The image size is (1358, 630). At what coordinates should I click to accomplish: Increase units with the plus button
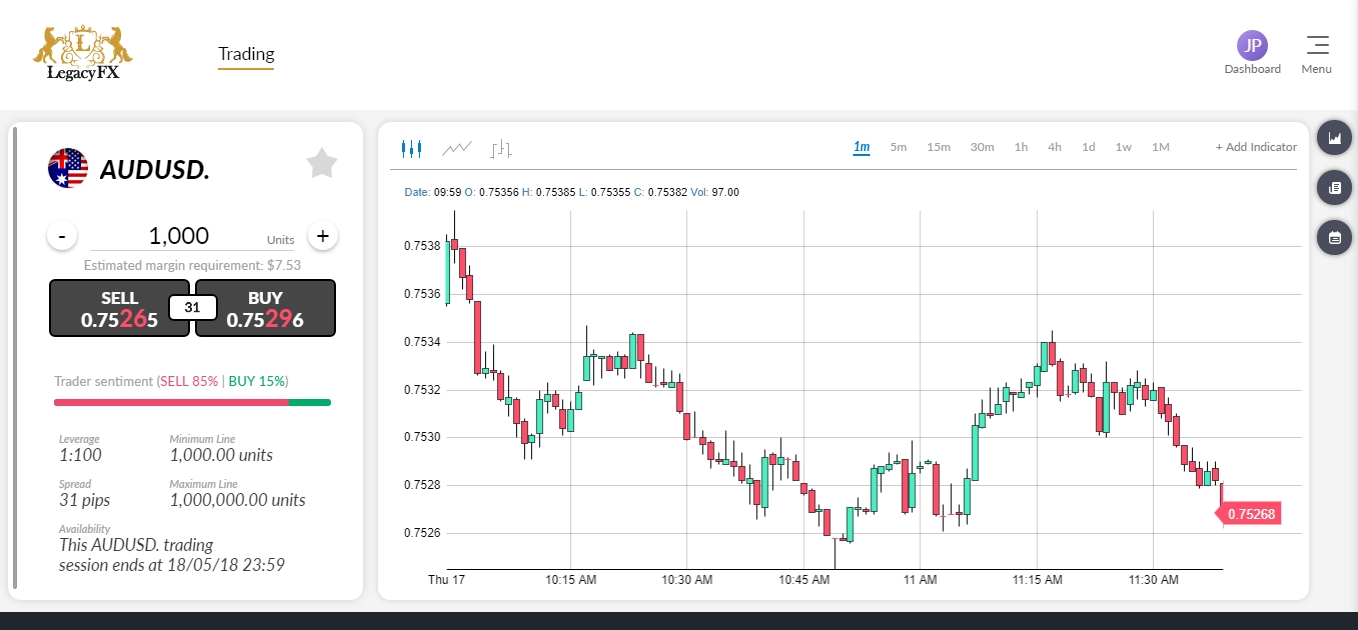click(x=322, y=236)
